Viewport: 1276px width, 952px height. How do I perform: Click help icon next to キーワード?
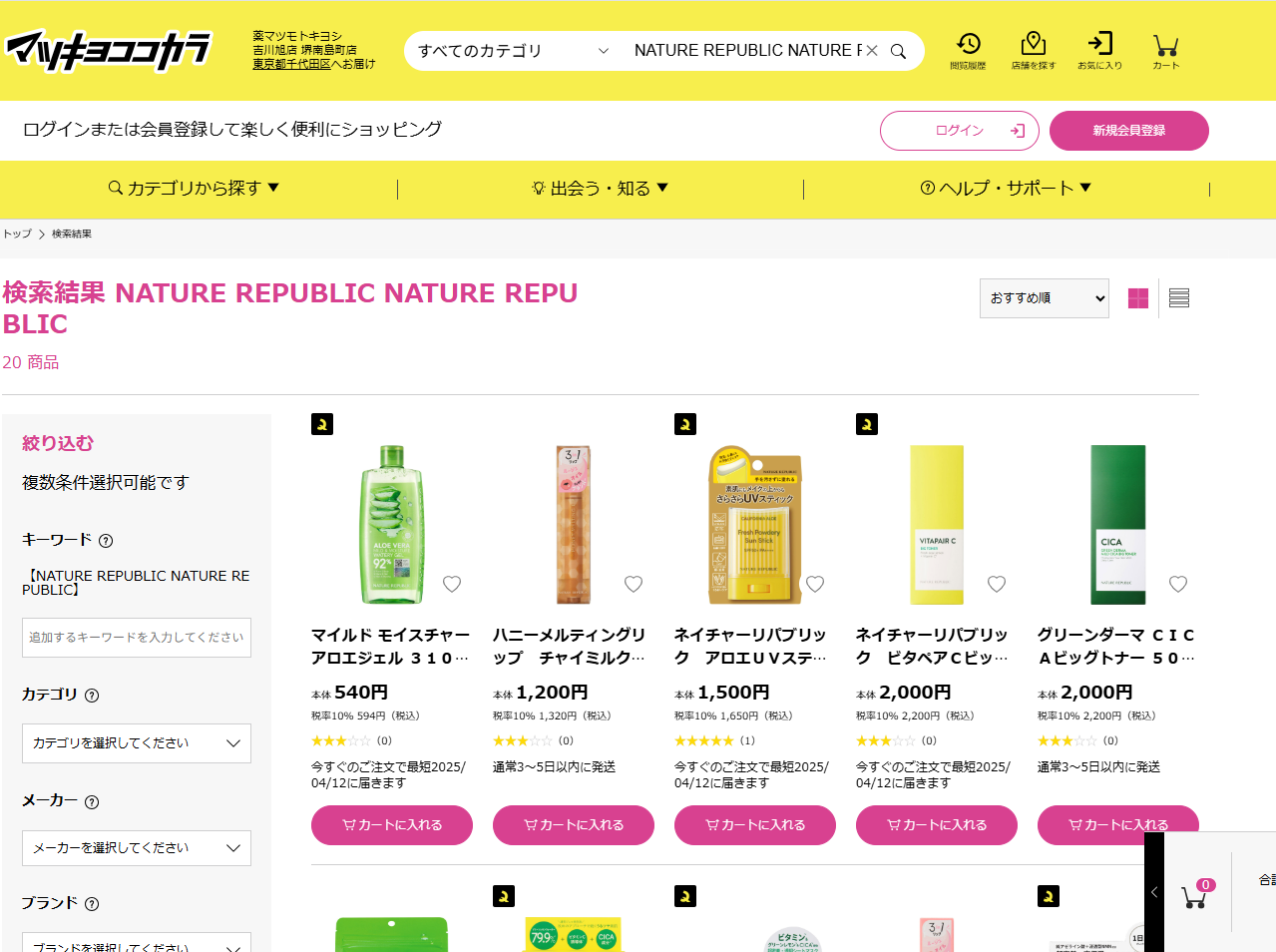[106, 541]
